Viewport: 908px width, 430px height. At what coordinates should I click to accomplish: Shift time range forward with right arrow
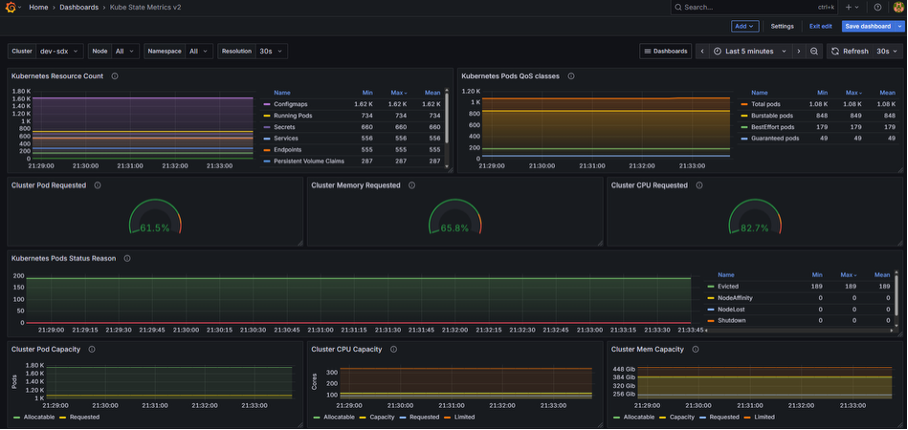pyautogui.click(x=798, y=51)
